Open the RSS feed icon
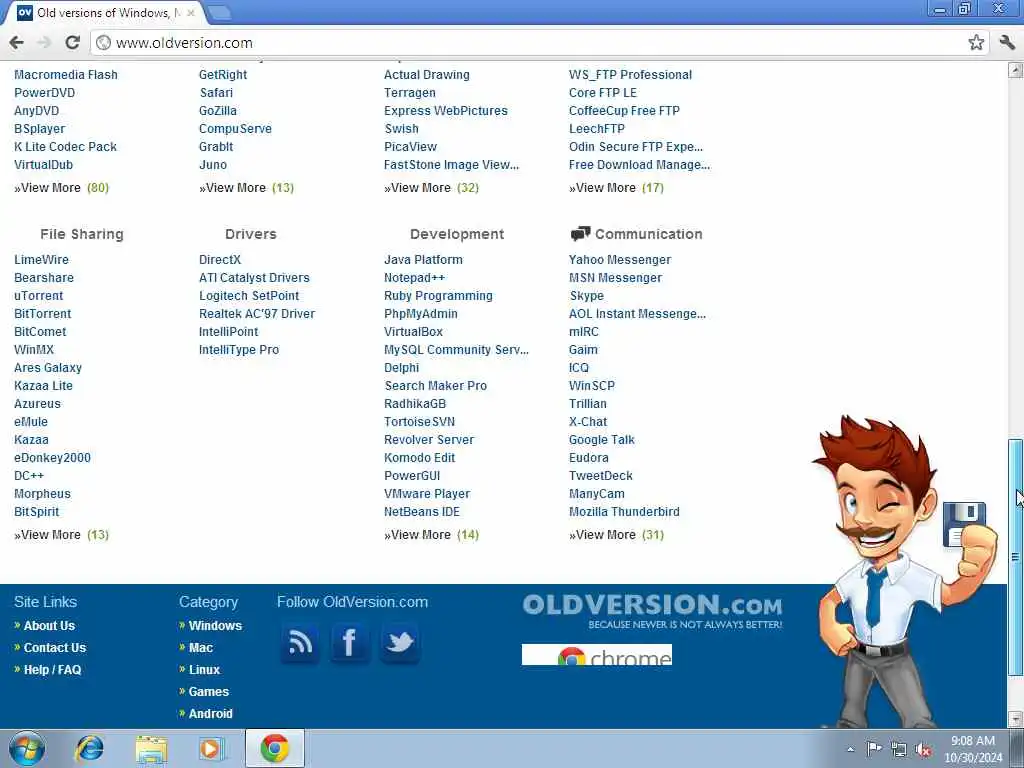Viewport: 1024px width, 768px height. coord(300,643)
